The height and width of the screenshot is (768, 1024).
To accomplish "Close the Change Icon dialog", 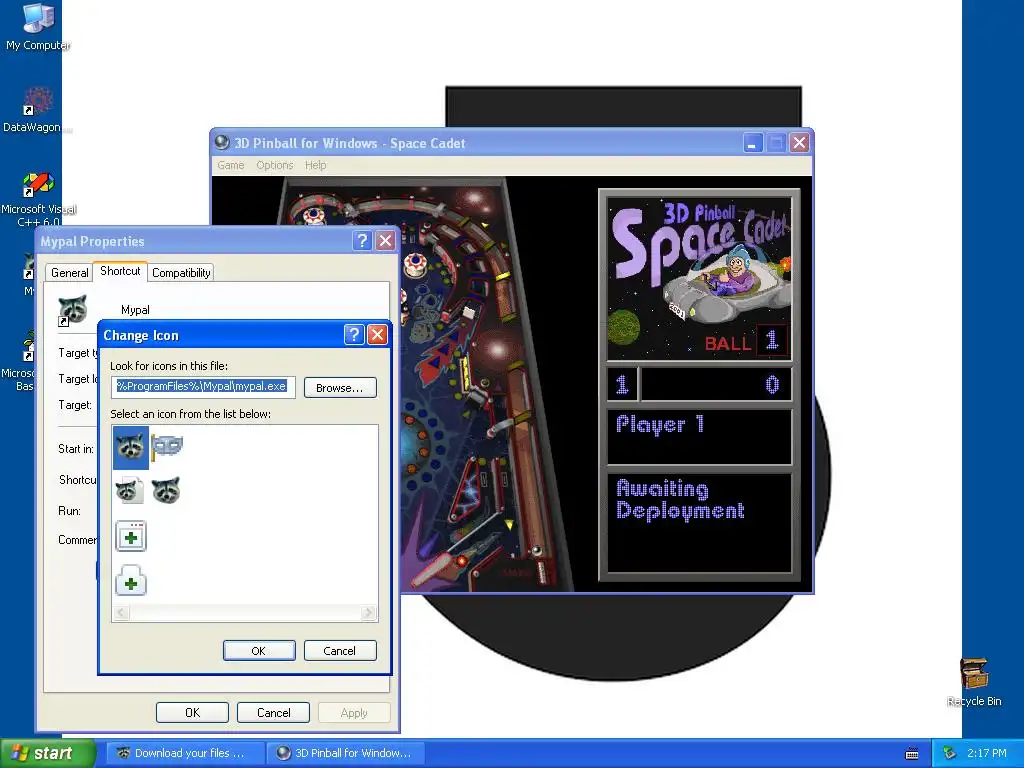I will pos(377,335).
